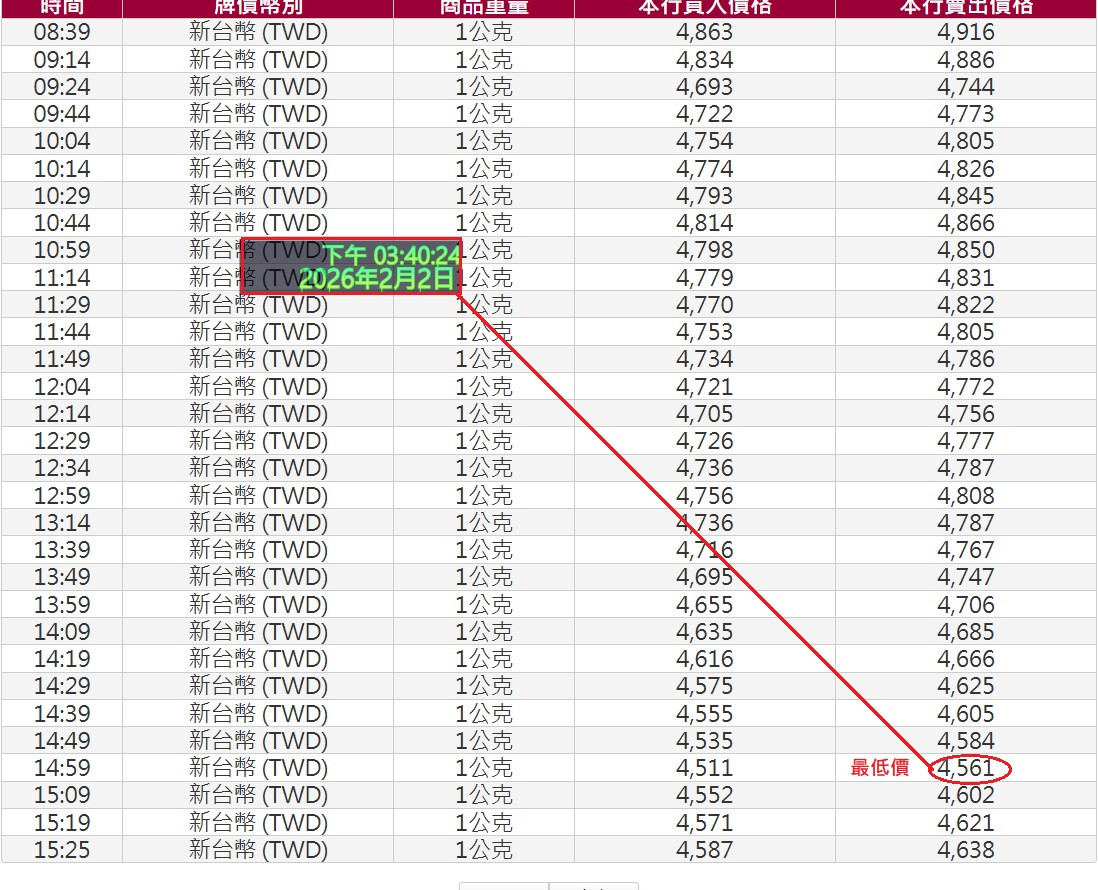Select the 10:14 time cell
Viewport: 1098px width, 890px height.
tap(62, 169)
